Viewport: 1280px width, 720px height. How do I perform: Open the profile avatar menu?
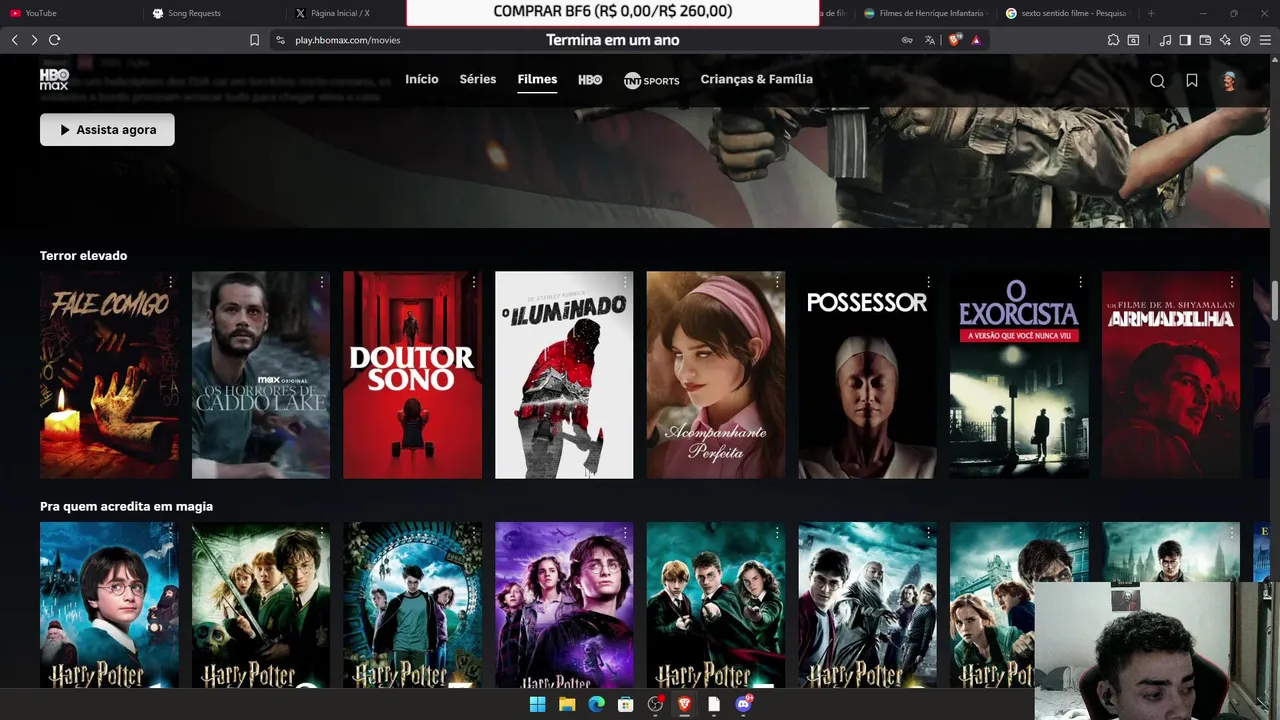pos(1229,81)
